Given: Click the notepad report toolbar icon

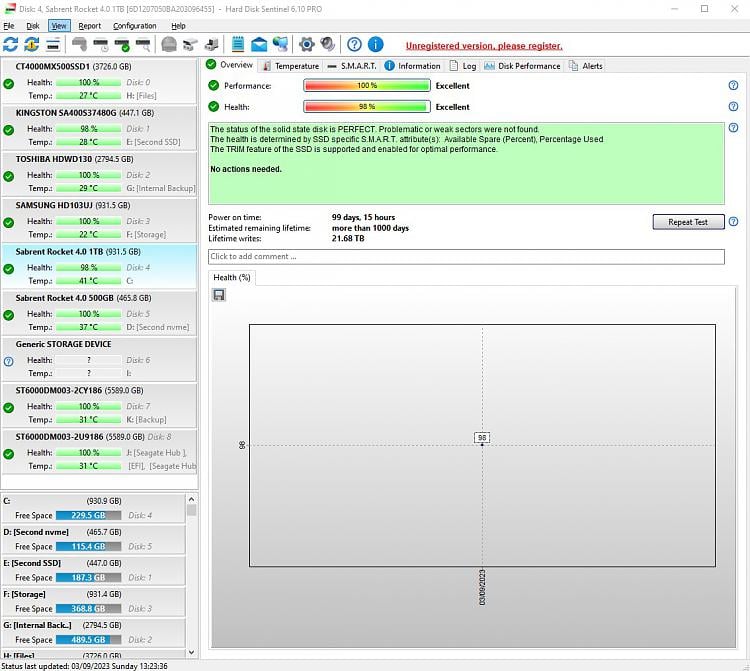Looking at the screenshot, I should (x=238, y=44).
